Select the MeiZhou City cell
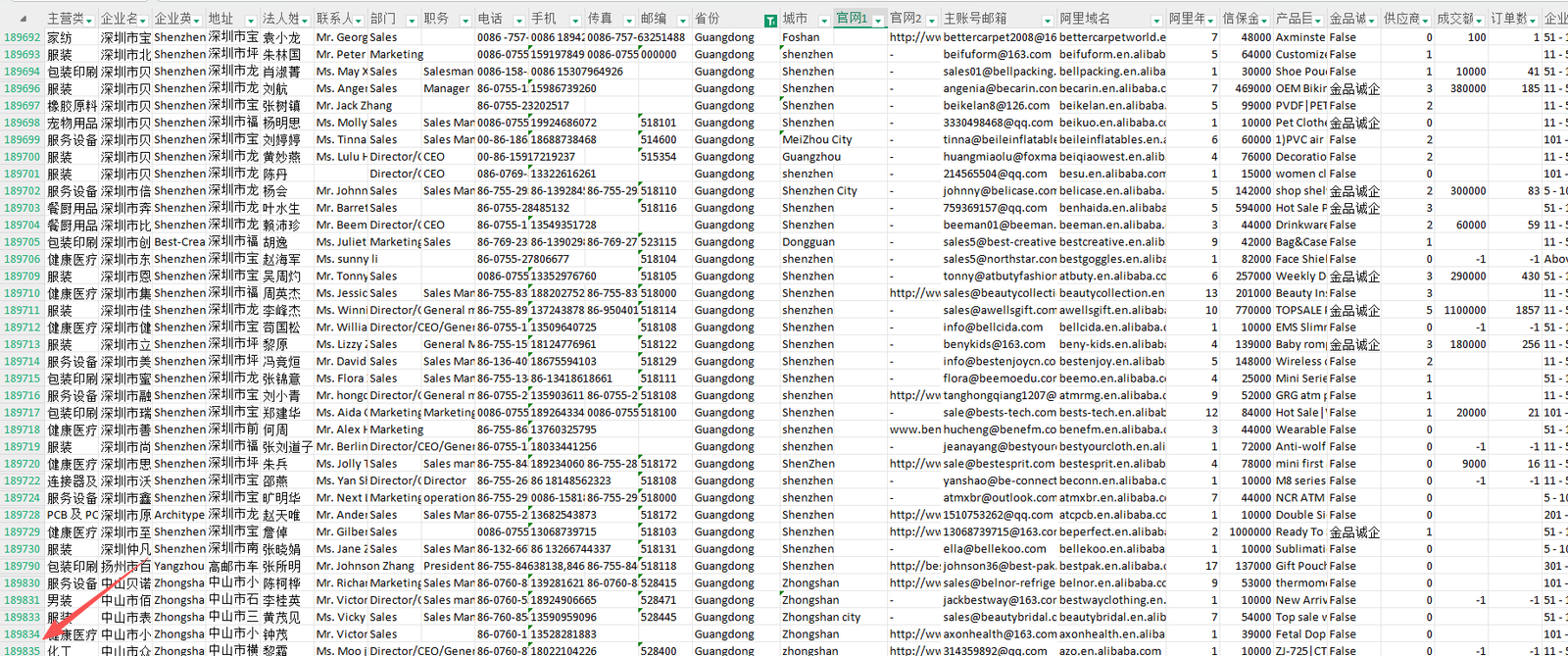This screenshot has width=1568, height=656. click(816, 139)
